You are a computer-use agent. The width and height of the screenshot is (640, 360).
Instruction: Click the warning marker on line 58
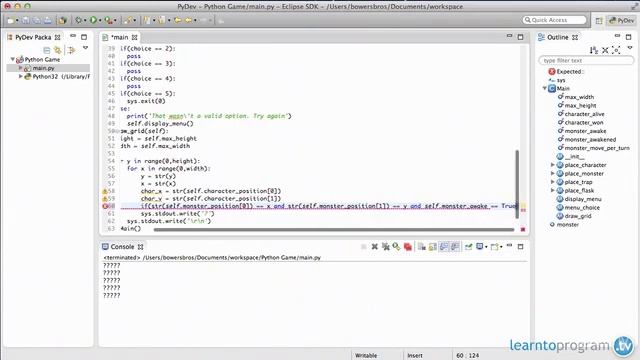tap(105, 191)
